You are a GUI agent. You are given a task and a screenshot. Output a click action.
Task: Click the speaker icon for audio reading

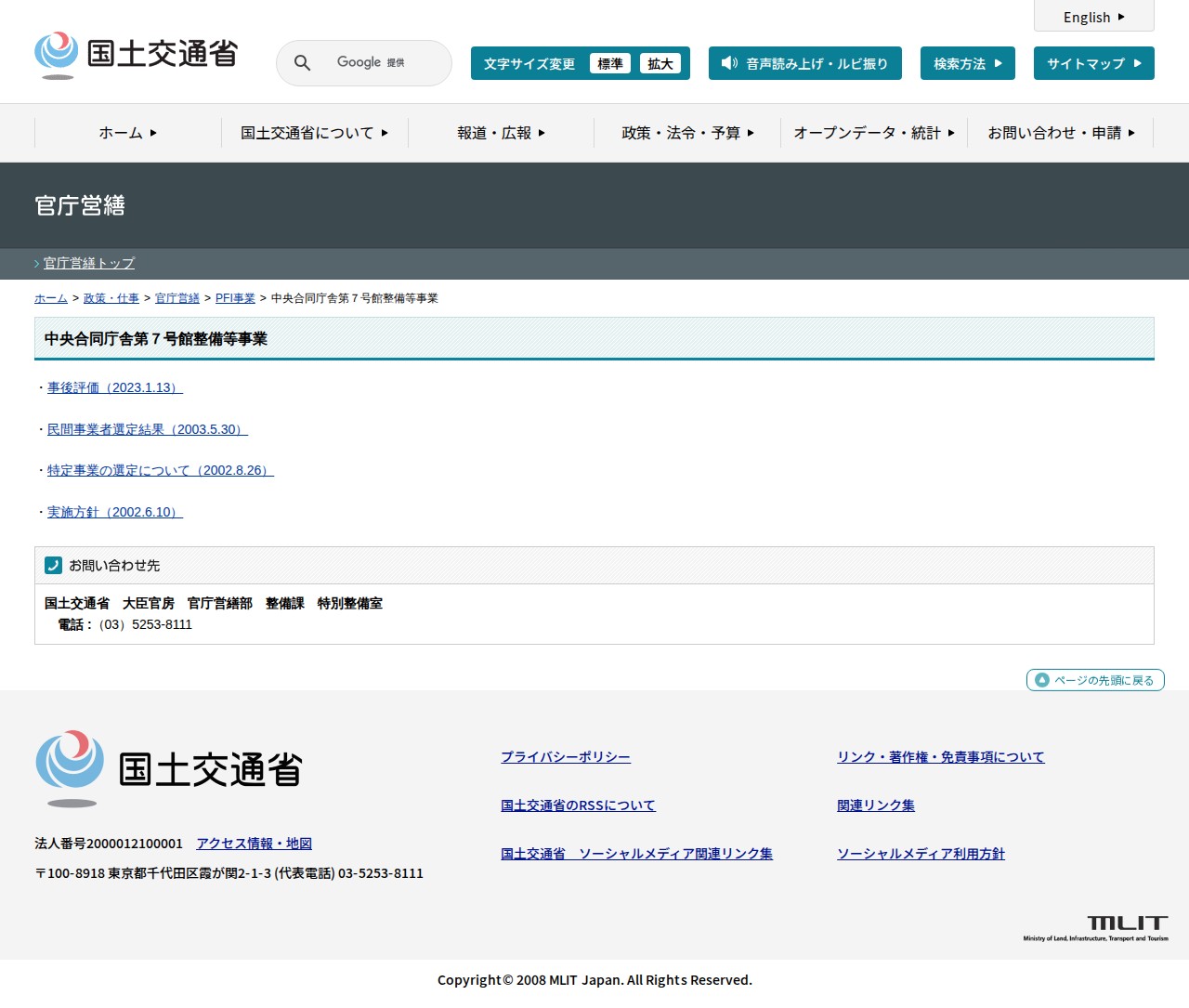(x=729, y=63)
